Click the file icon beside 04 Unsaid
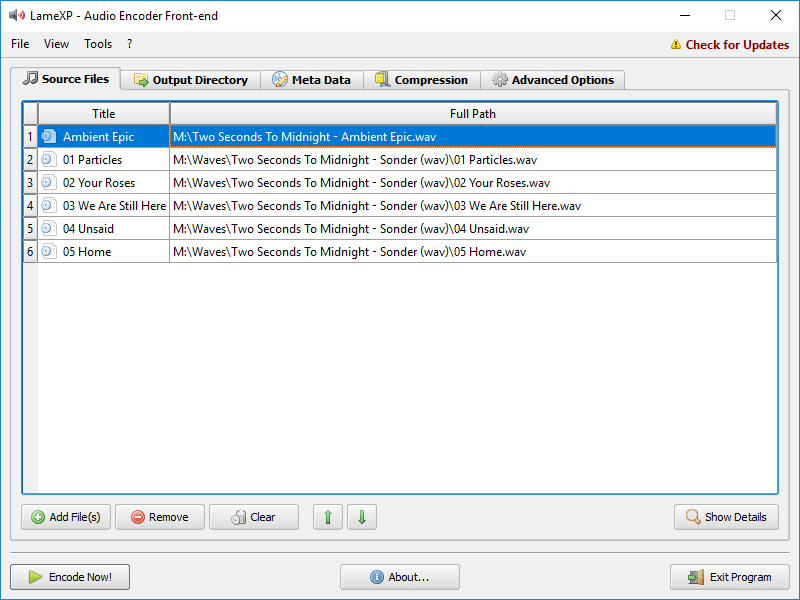The height and width of the screenshot is (600, 800). click(x=48, y=228)
